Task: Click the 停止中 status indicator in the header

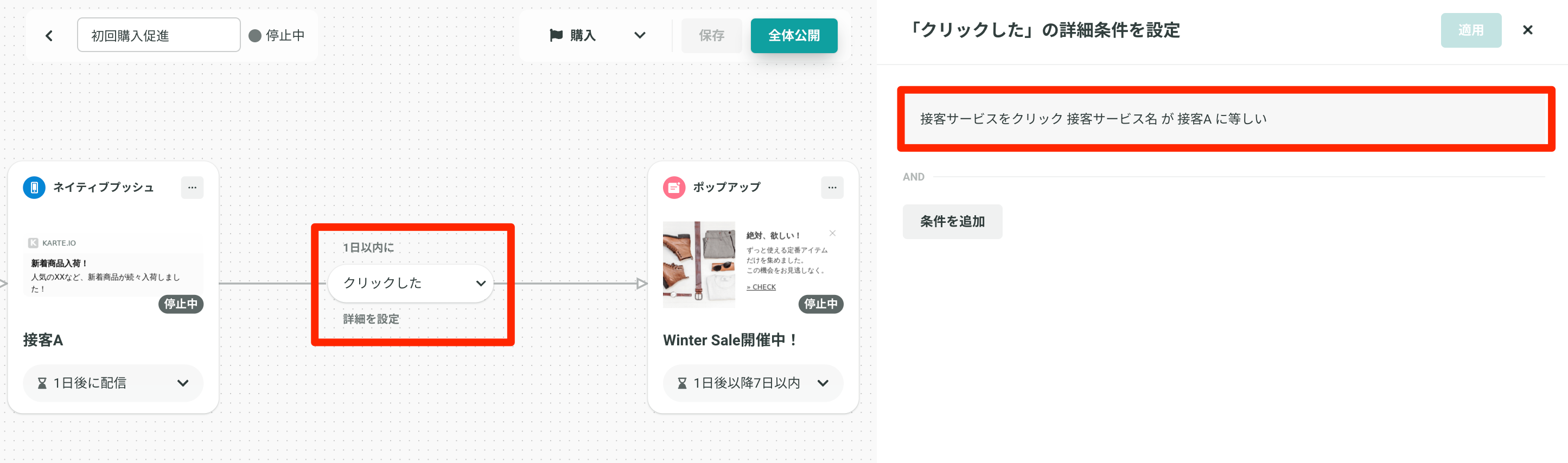Action: point(277,35)
